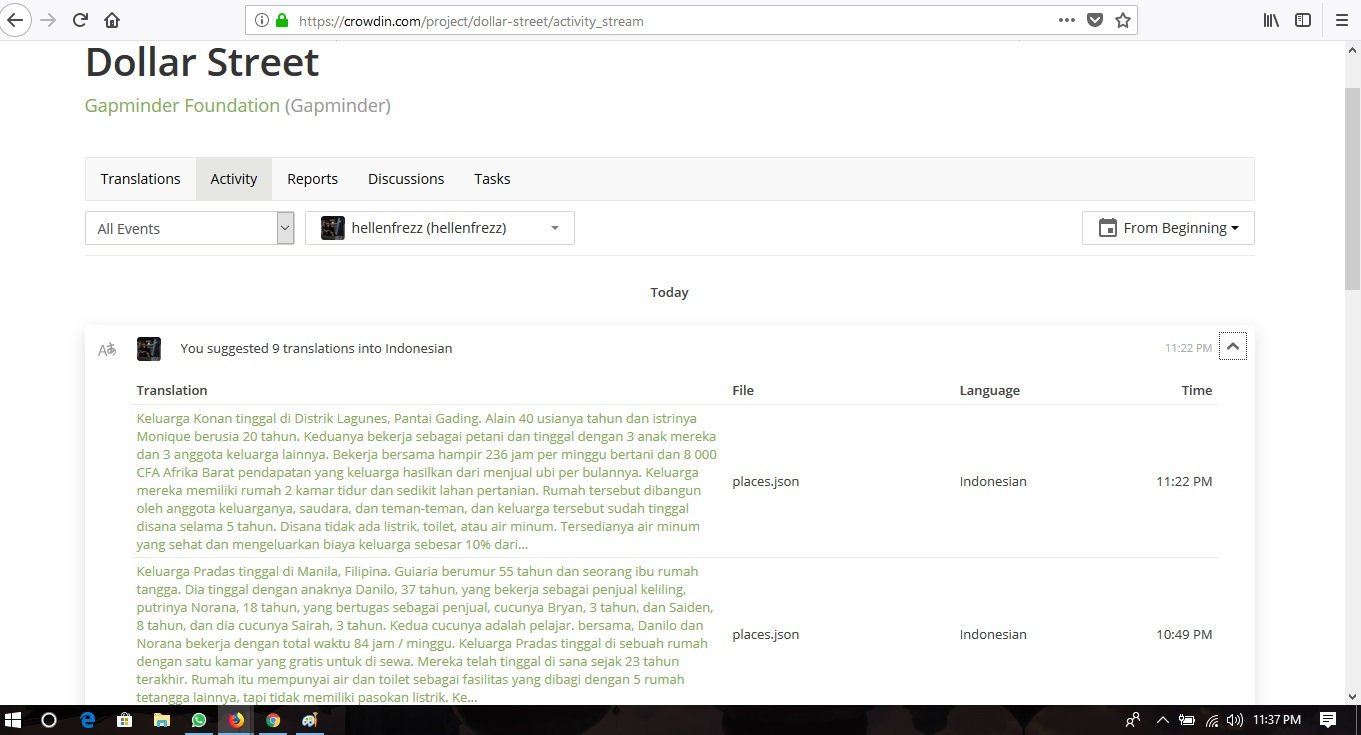Open File Explorer from taskbar
1361x735 pixels.
tap(161, 719)
